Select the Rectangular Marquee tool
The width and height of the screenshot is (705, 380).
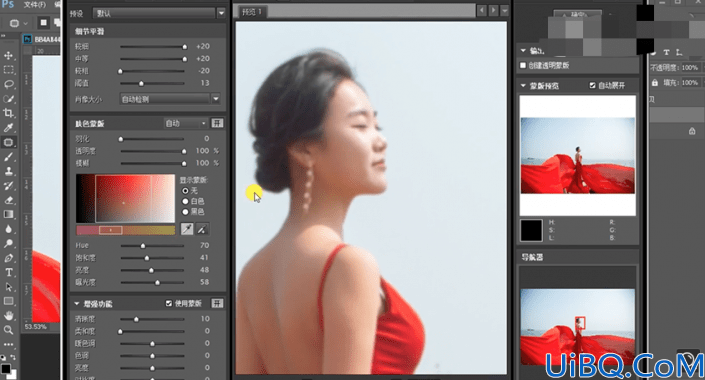click(x=8, y=70)
